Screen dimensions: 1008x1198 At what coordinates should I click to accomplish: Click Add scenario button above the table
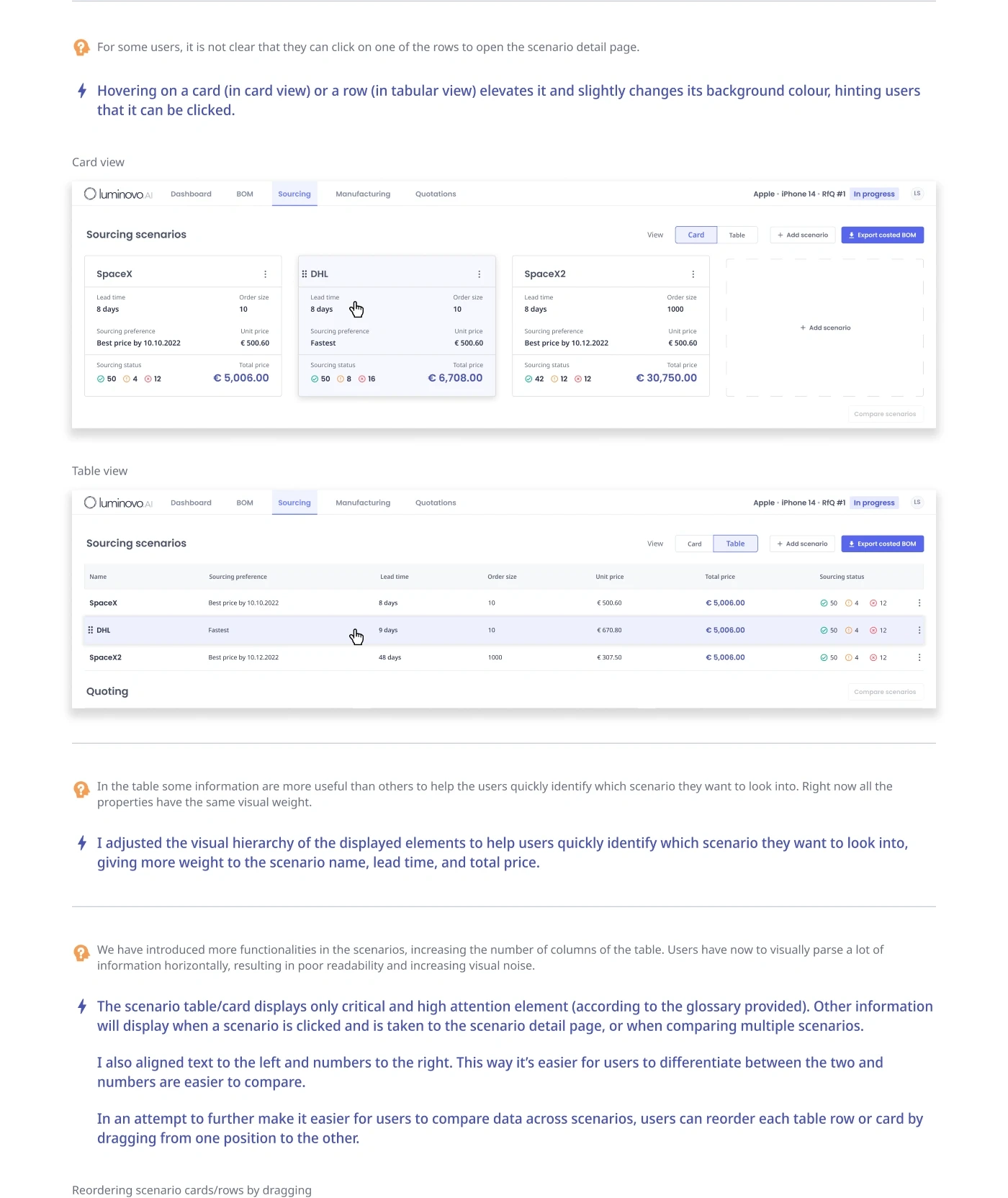pos(802,544)
